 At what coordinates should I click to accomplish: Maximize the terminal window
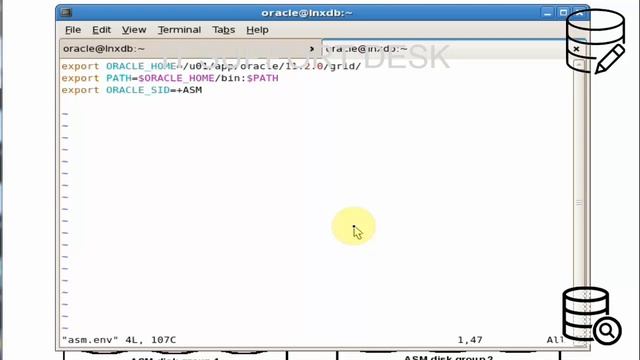coord(563,13)
